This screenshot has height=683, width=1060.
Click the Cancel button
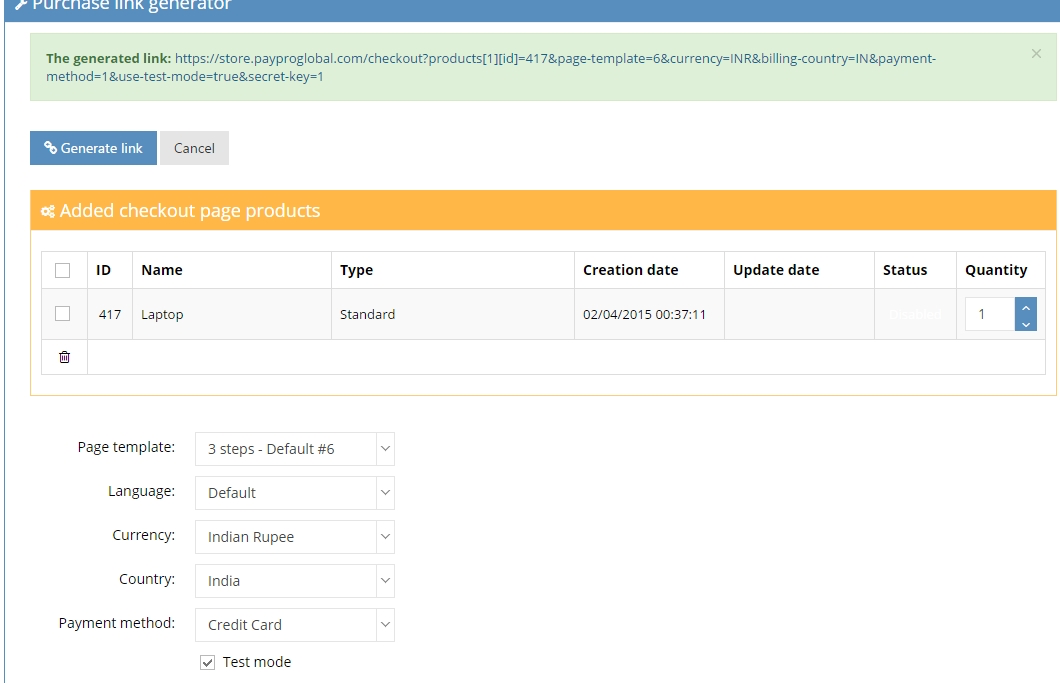tap(195, 148)
